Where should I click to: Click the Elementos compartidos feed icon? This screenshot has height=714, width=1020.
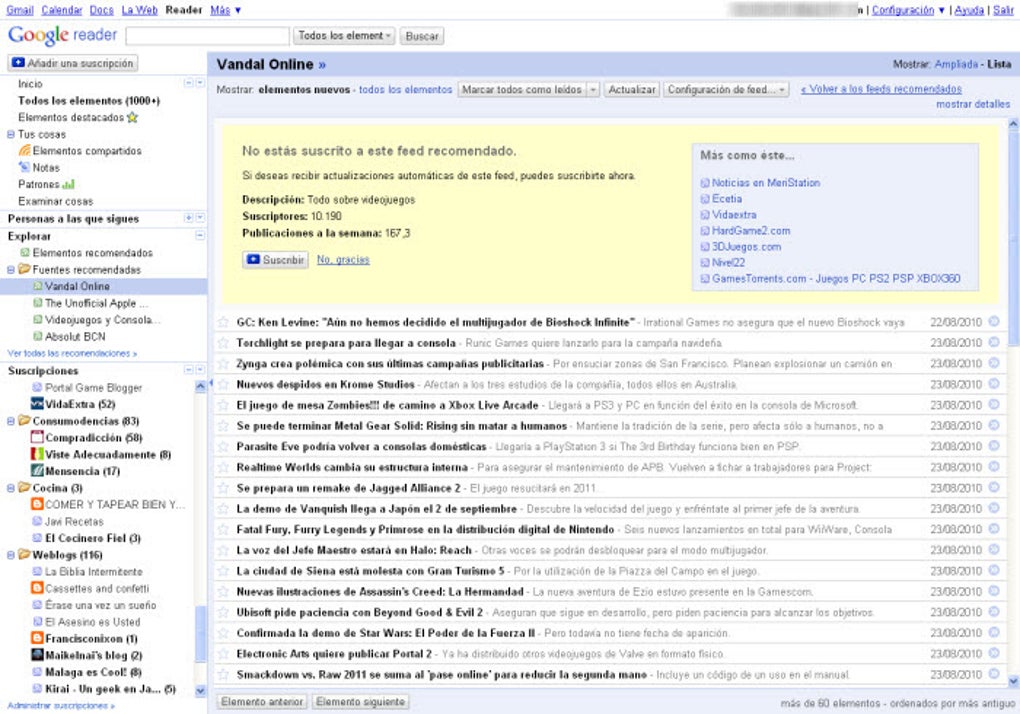[25, 150]
